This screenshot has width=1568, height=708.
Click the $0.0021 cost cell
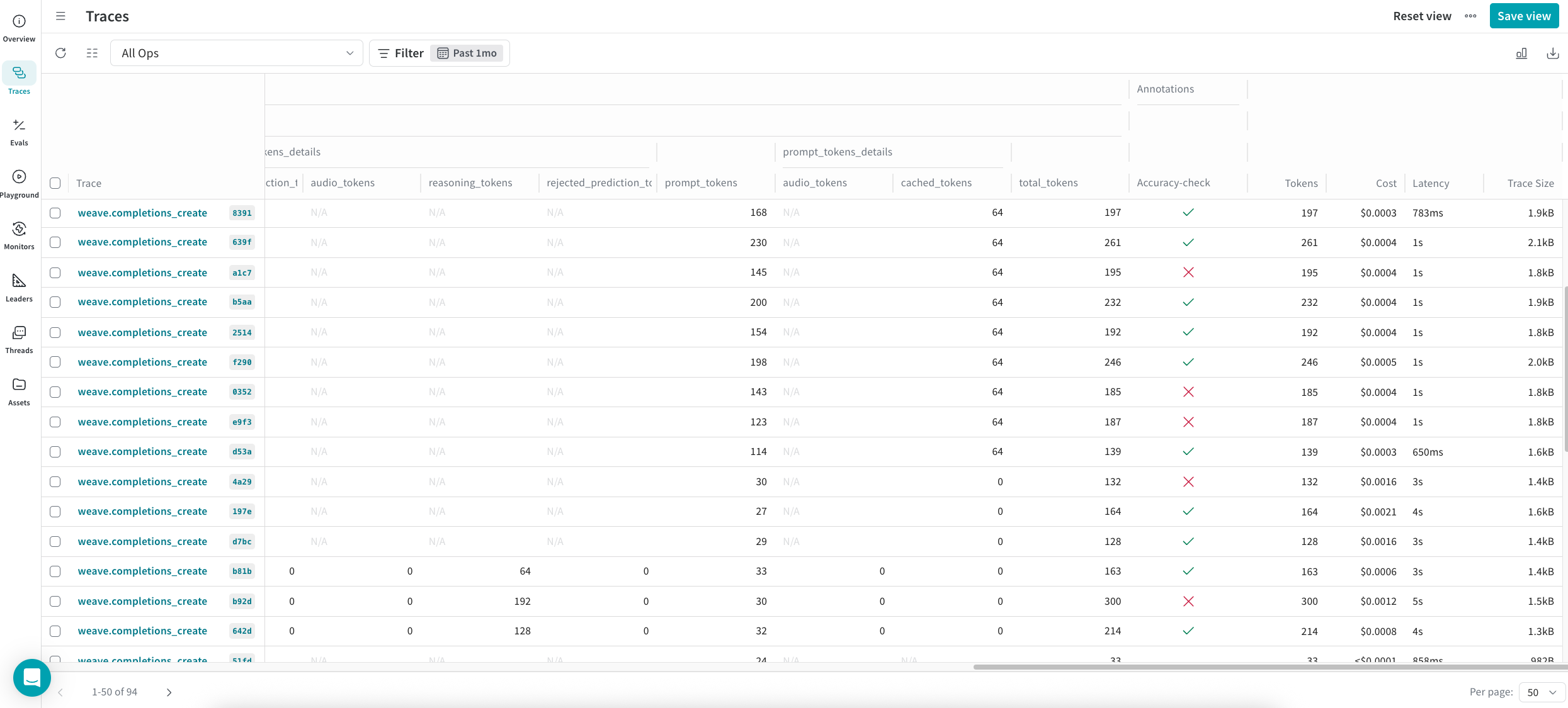[1378, 512]
